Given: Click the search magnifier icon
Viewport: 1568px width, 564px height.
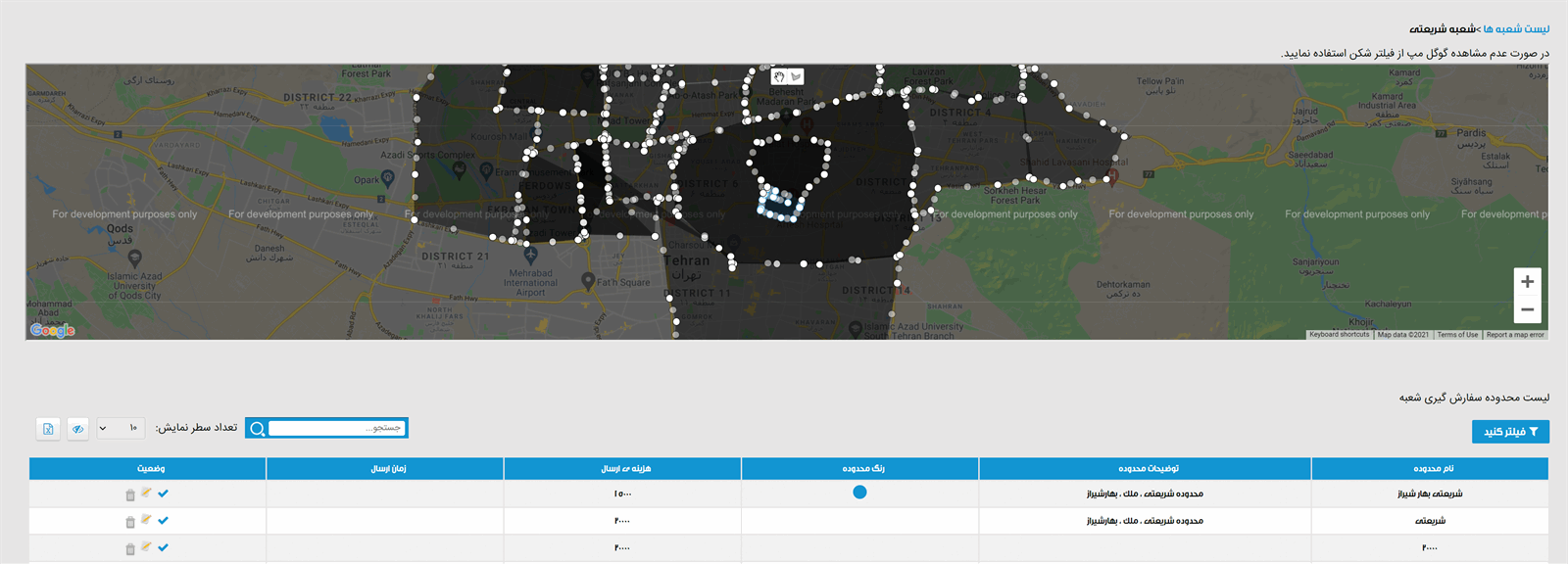Looking at the screenshot, I should (257, 428).
